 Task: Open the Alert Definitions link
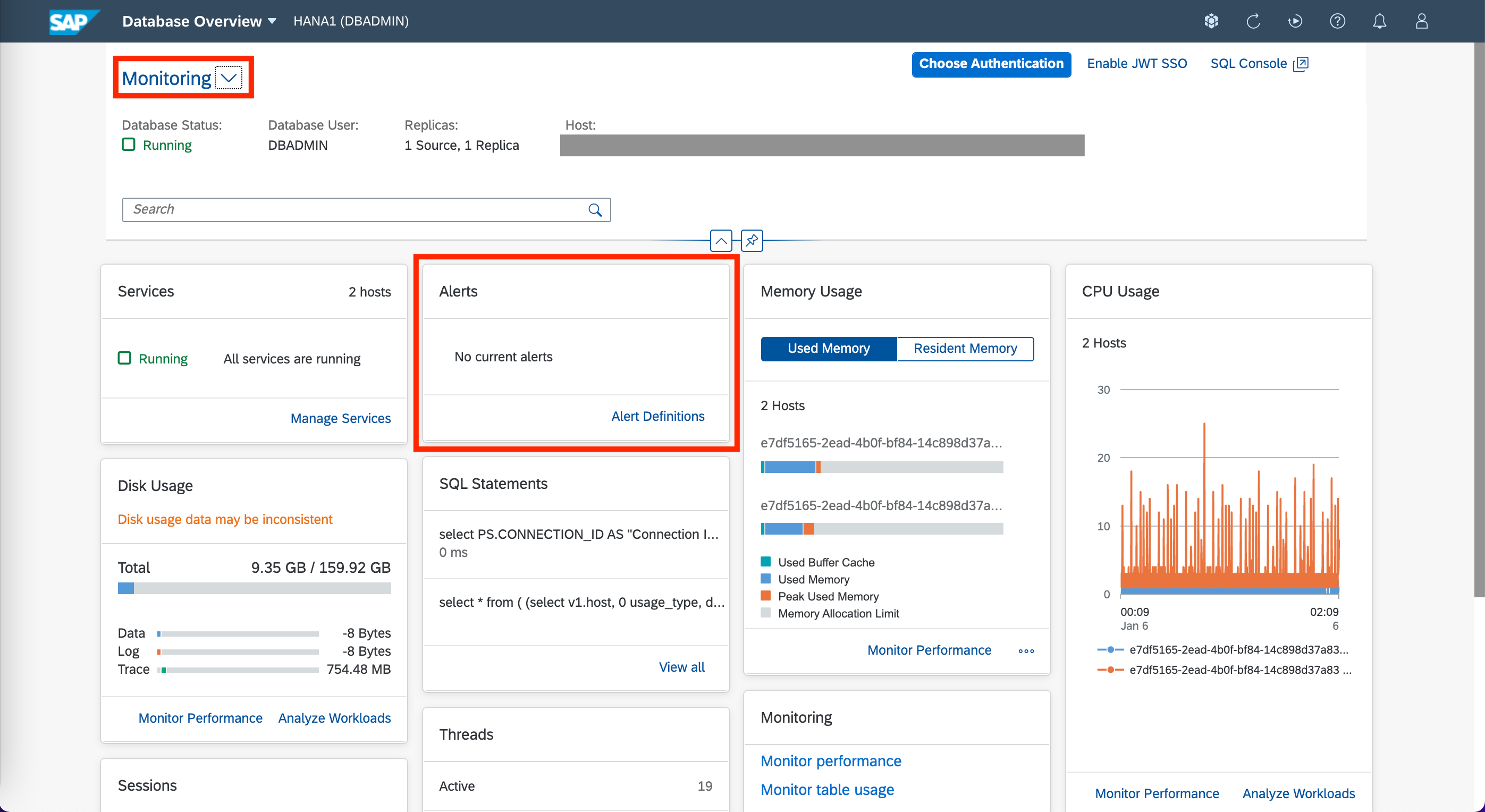(657, 416)
